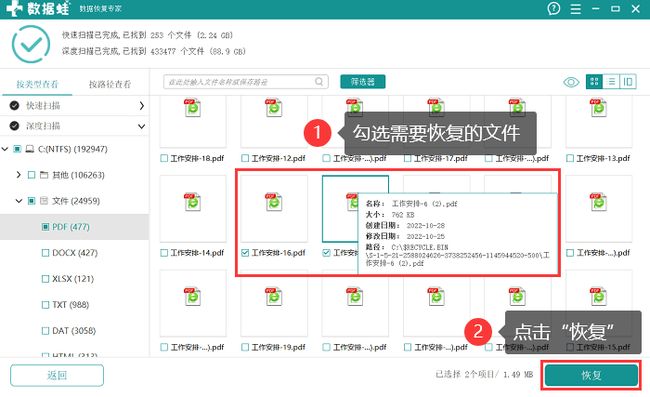Check 工作安排-19.pdf checkbox
Viewport: 650px width, 397px height.
(245, 347)
